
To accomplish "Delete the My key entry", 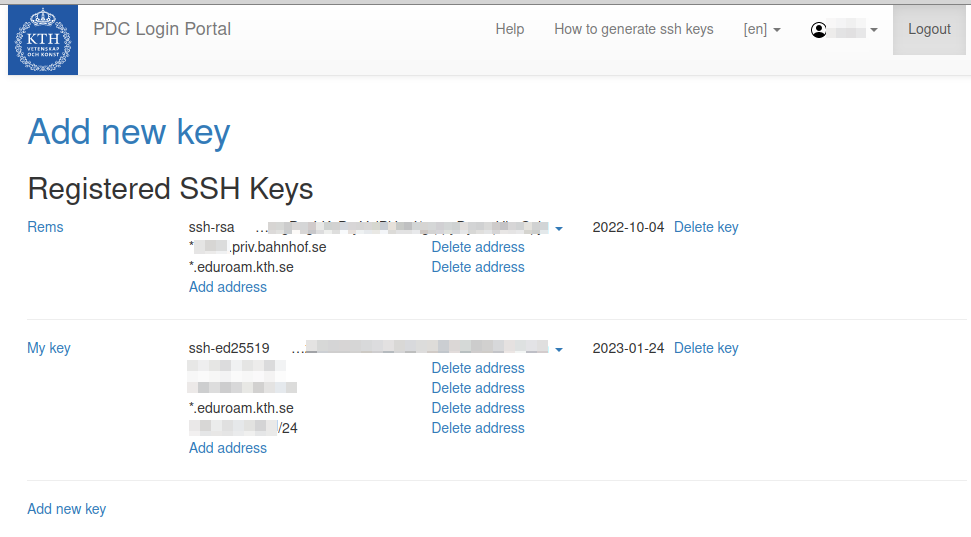I will pos(706,348).
